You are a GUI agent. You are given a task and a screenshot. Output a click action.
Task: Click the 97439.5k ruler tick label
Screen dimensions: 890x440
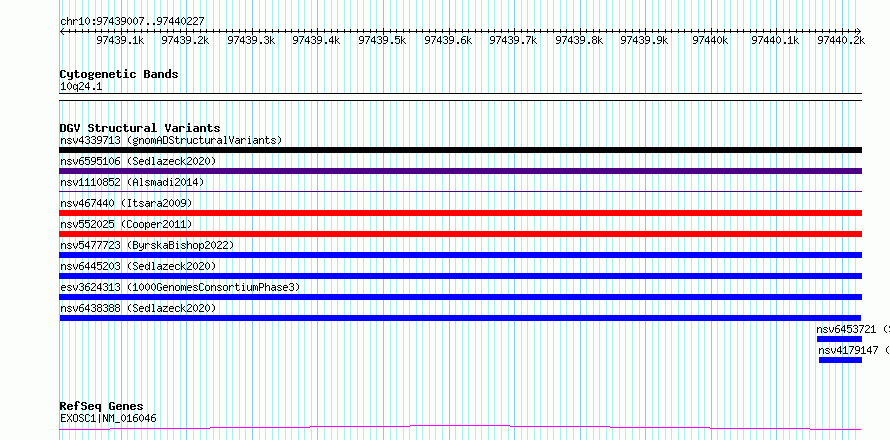383,40
